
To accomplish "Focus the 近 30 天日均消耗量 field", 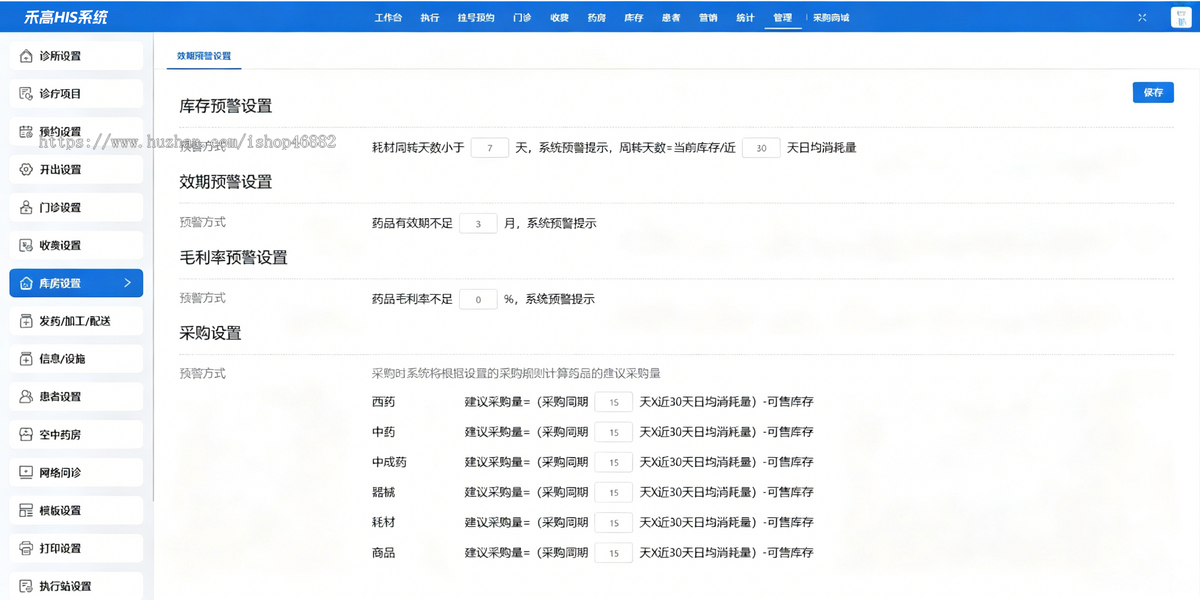I will tap(761, 148).
